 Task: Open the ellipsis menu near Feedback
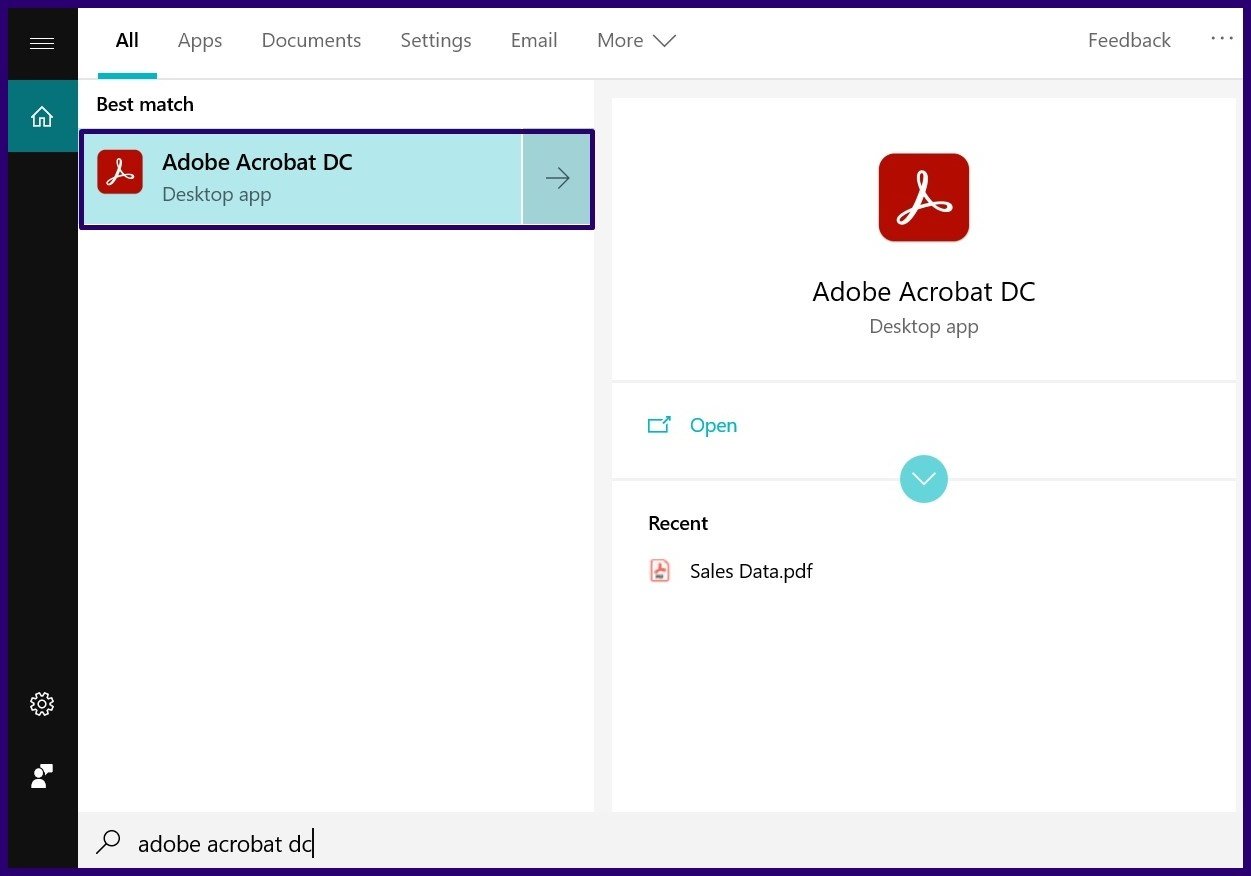pyautogui.click(x=1222, y=38)
